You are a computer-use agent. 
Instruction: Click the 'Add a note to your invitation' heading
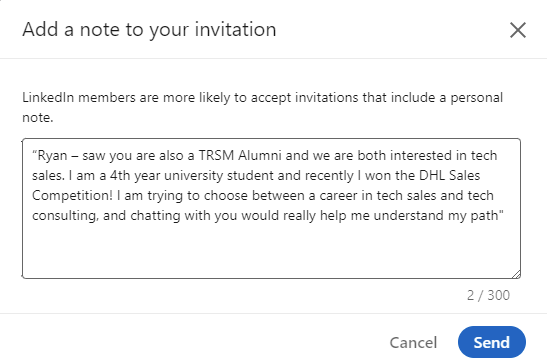pos(149,30)
